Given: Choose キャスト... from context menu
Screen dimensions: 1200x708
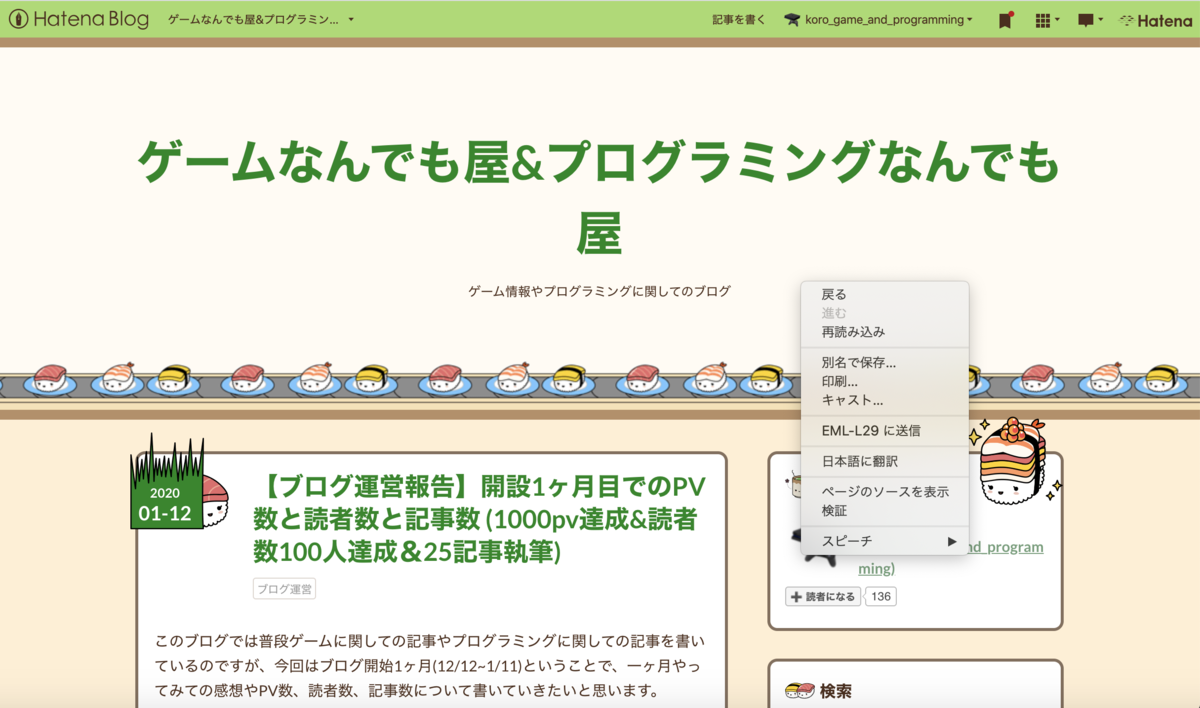Looking at the screenshot, I should coord(885,400).
